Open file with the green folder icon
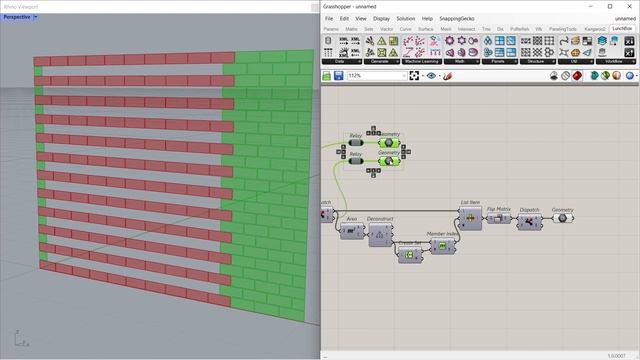The height and width of the screenshot is (360, 640). [x=326, y=76]
